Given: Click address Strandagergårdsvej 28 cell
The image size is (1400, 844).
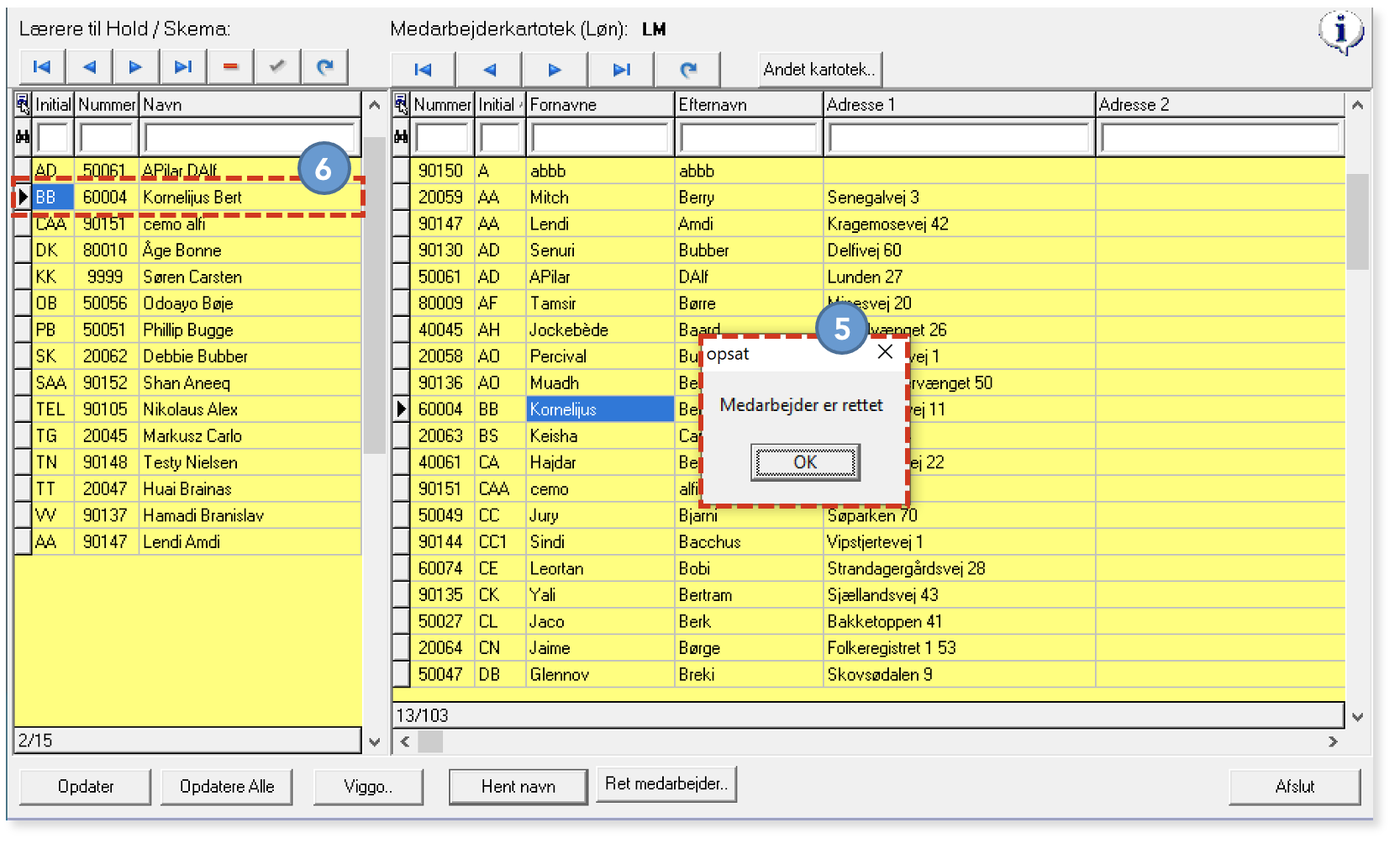Looking at the screenshot, I should [x=960, y=568].
